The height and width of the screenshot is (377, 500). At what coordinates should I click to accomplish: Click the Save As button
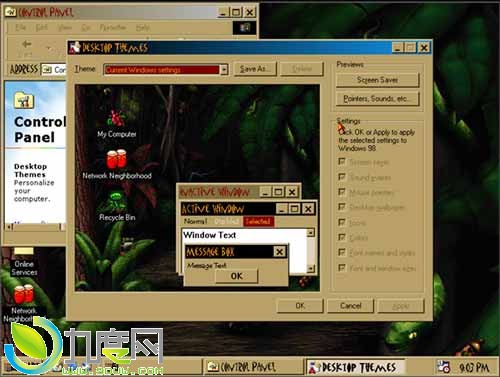click(255, 69)
